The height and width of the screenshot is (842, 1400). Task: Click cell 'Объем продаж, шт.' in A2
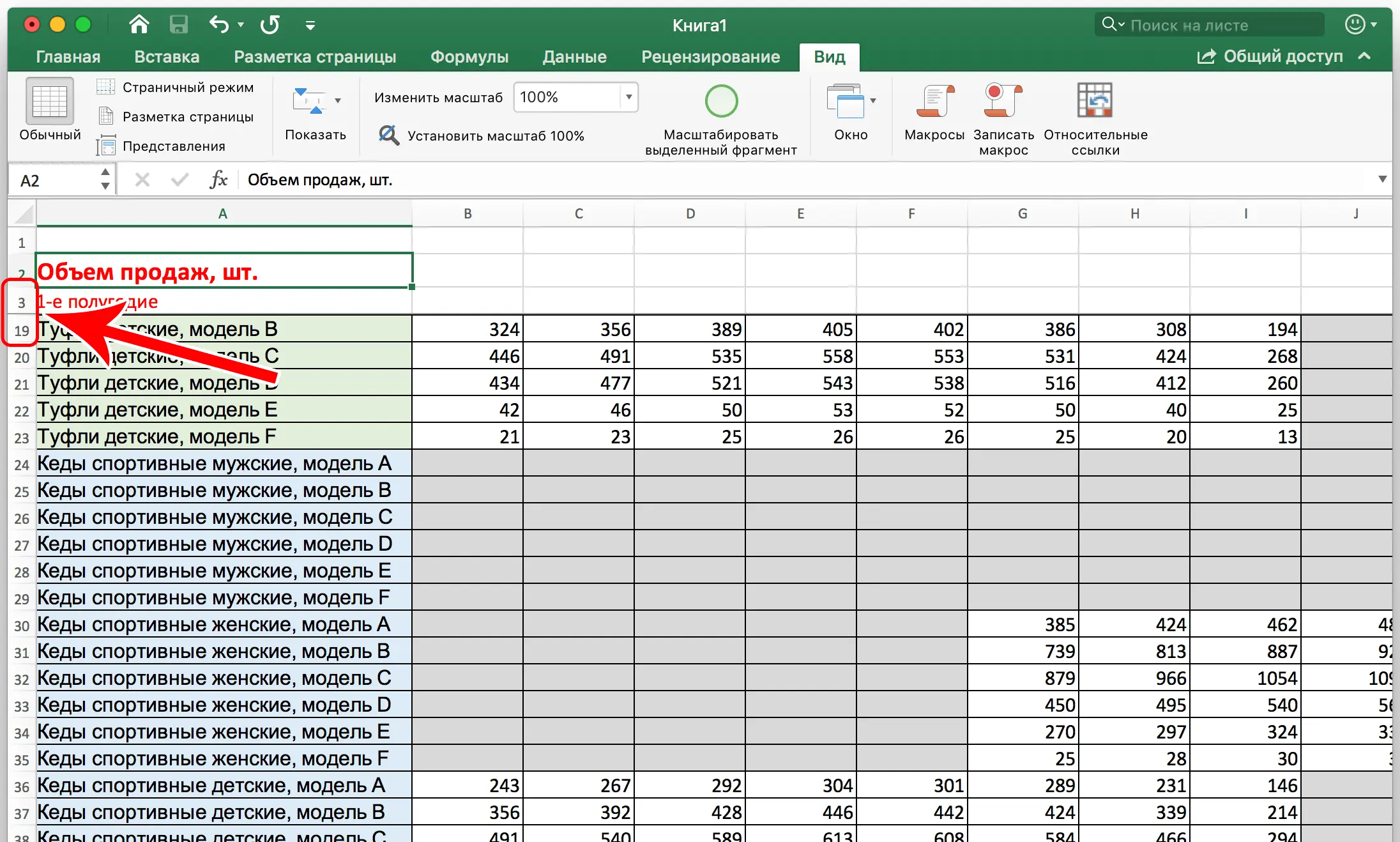(224, 272)
